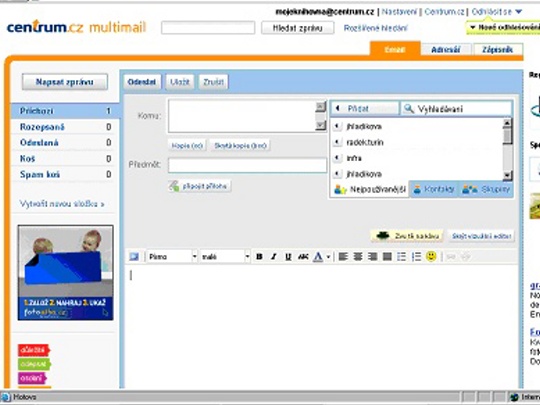Click the Předmět subject input field
540x405 pixels.
click(247, 165)
